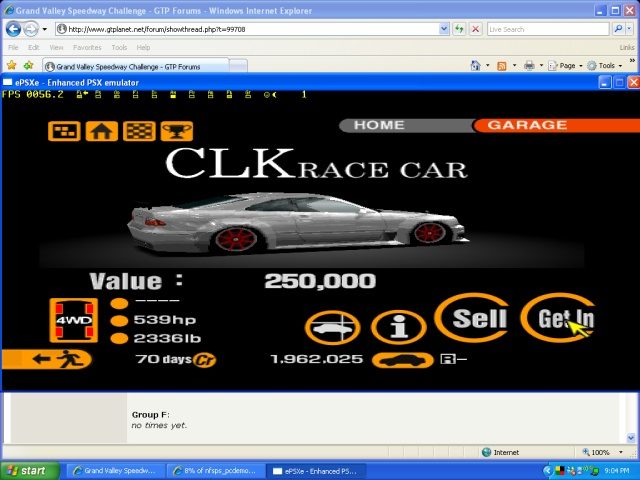Click the checkered flag race icon
This screenshot has width=640, height=480.
click(138, 131)
